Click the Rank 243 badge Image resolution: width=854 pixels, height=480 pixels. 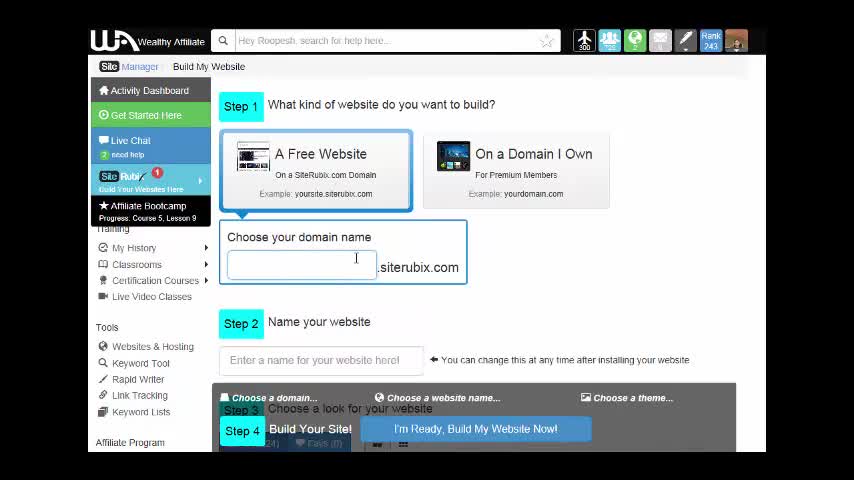click(x=711, y=40)
